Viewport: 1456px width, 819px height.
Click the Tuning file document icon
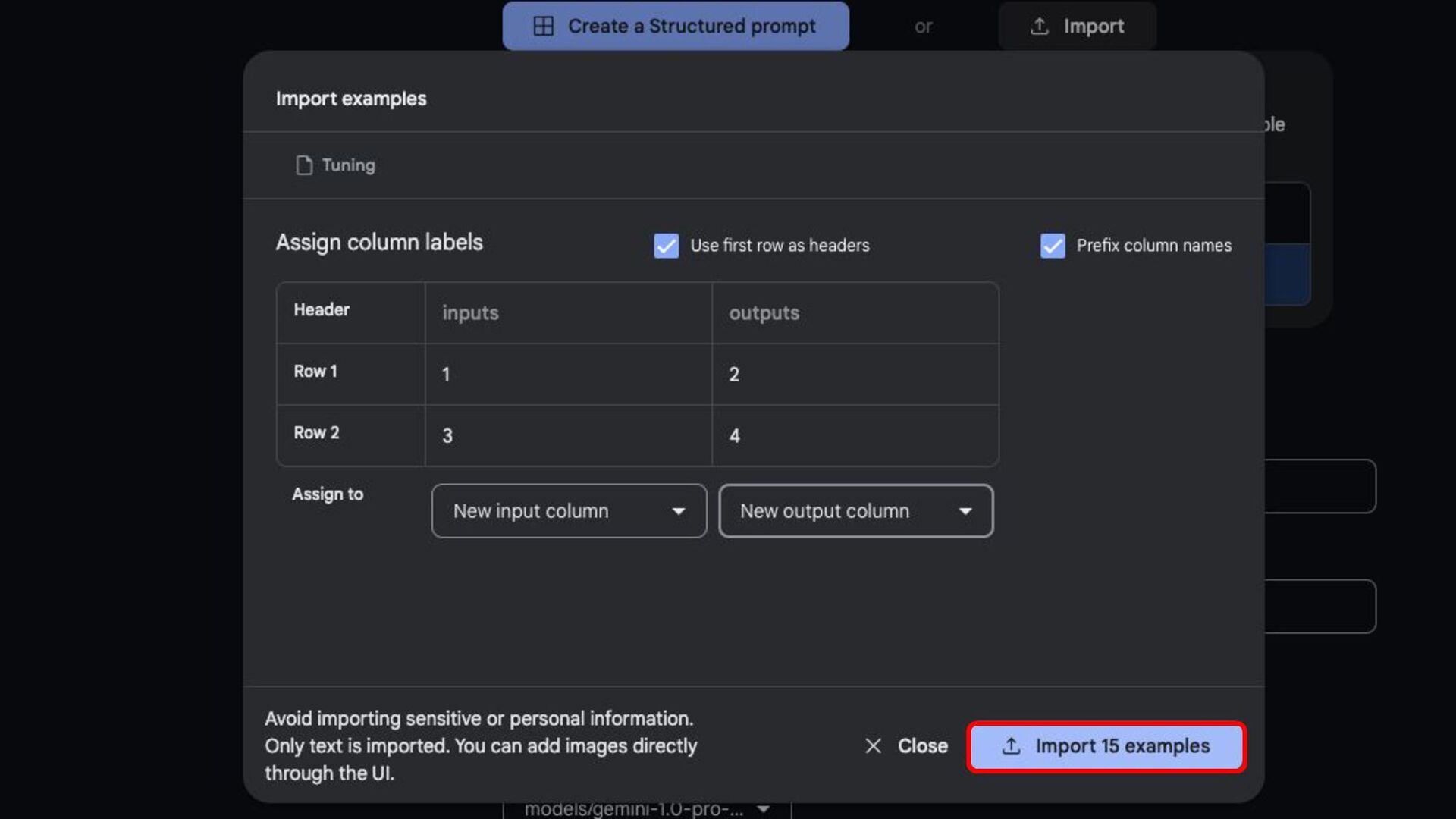(304, 165)
